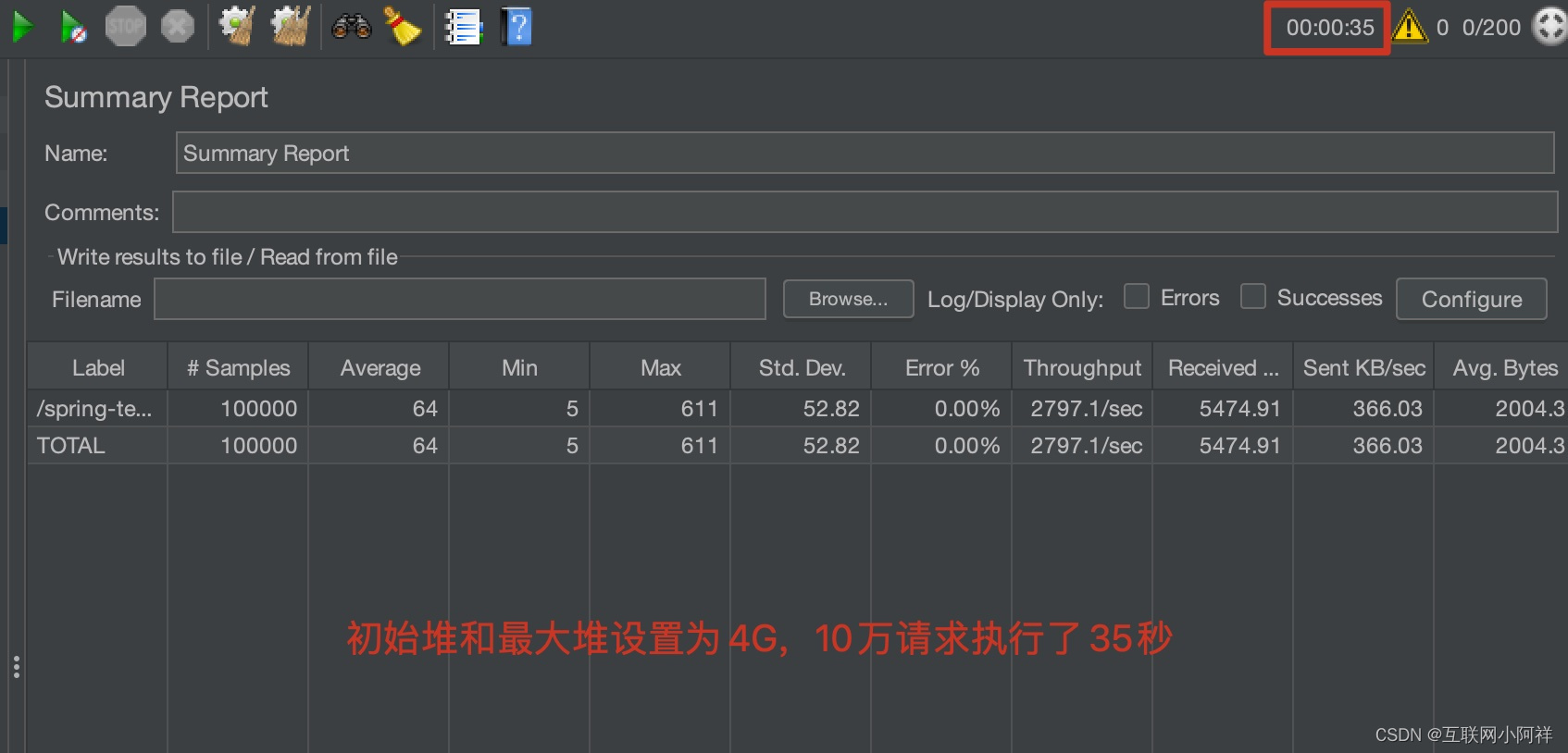
Task: Click the yellow warning triangle log icon
Action: 1410,27
